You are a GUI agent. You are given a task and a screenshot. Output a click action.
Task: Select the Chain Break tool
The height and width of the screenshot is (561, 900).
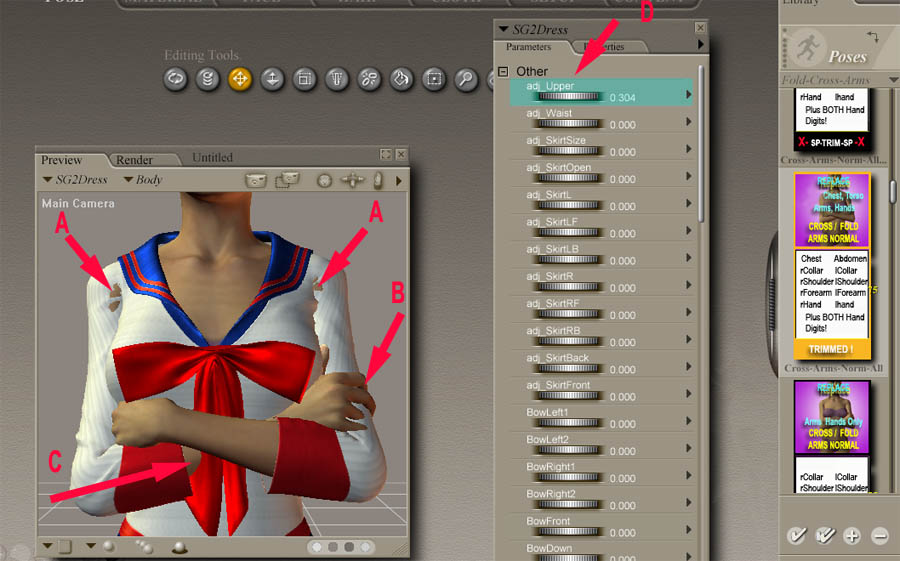point(370,79)
